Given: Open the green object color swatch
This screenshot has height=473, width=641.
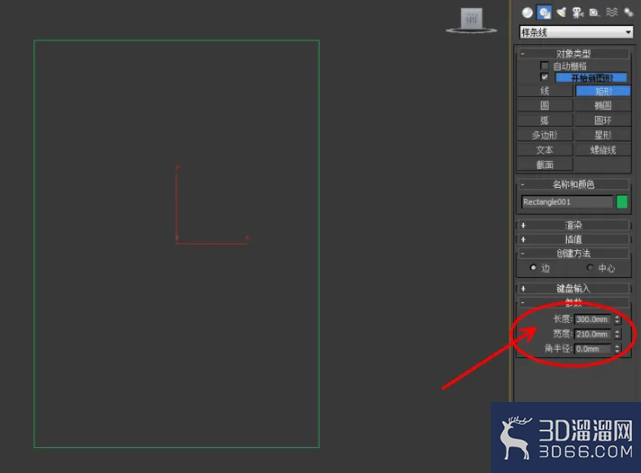Looking at the screenshot, I should tap(622, 202).
